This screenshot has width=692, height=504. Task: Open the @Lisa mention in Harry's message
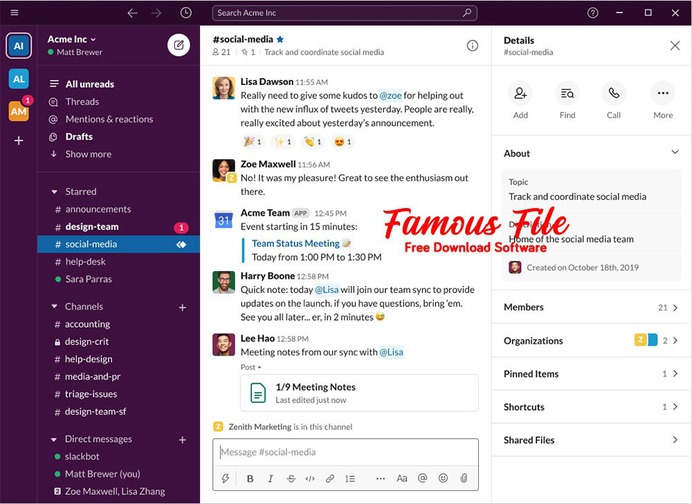(327, 290)
